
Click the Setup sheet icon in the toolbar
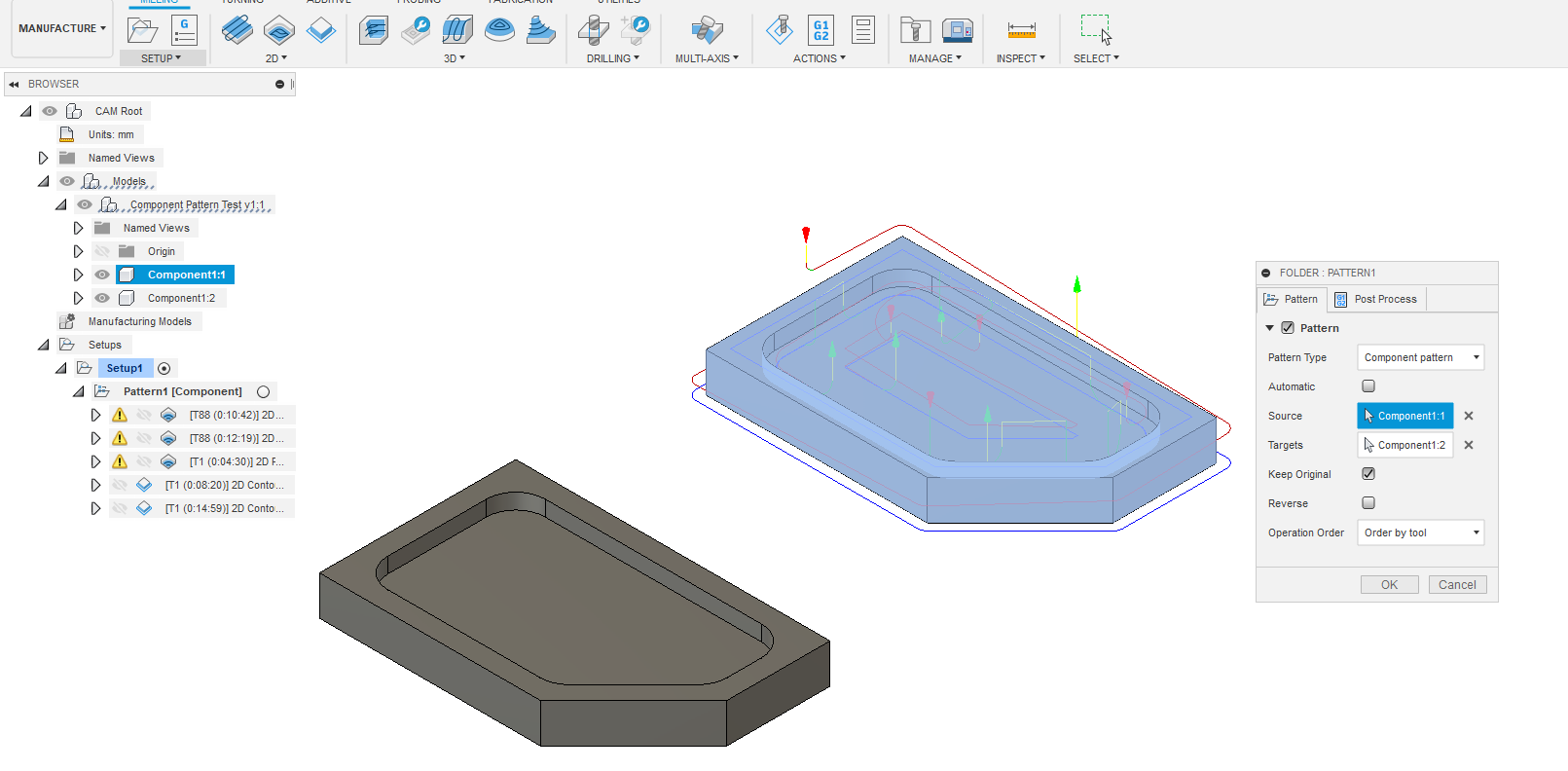(x=184, y=30)
